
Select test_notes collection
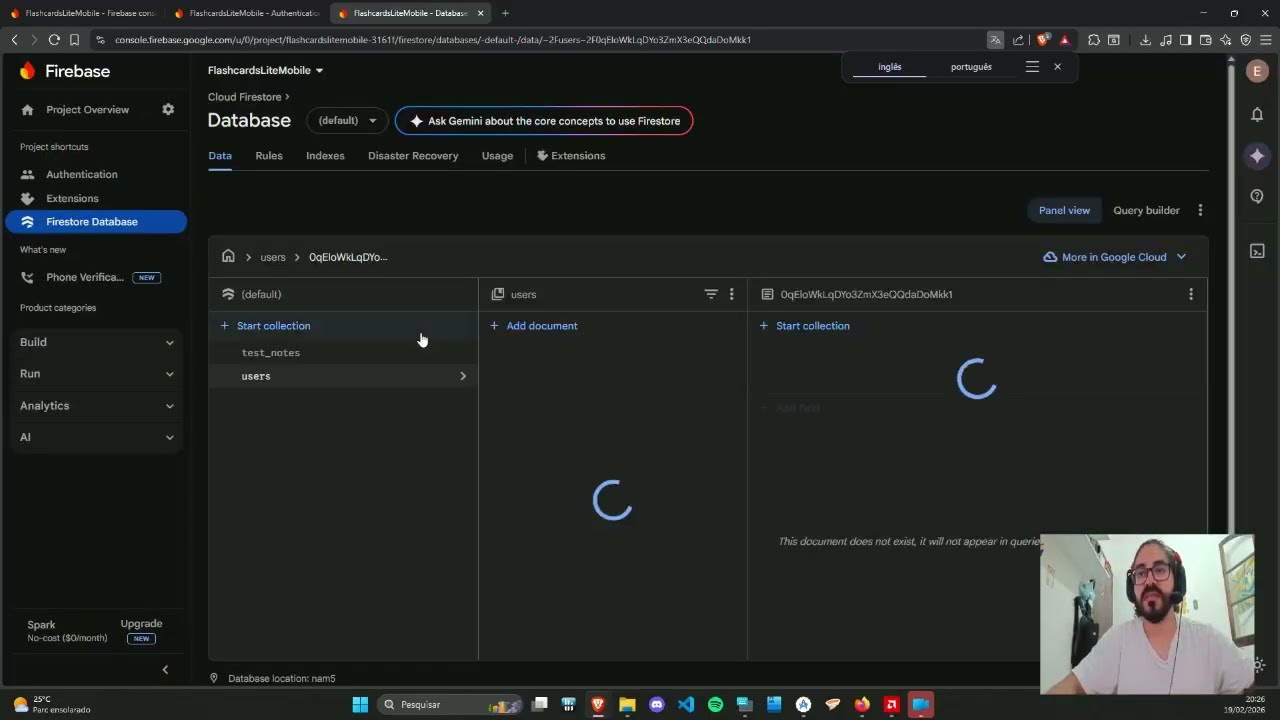click(270, 353)
